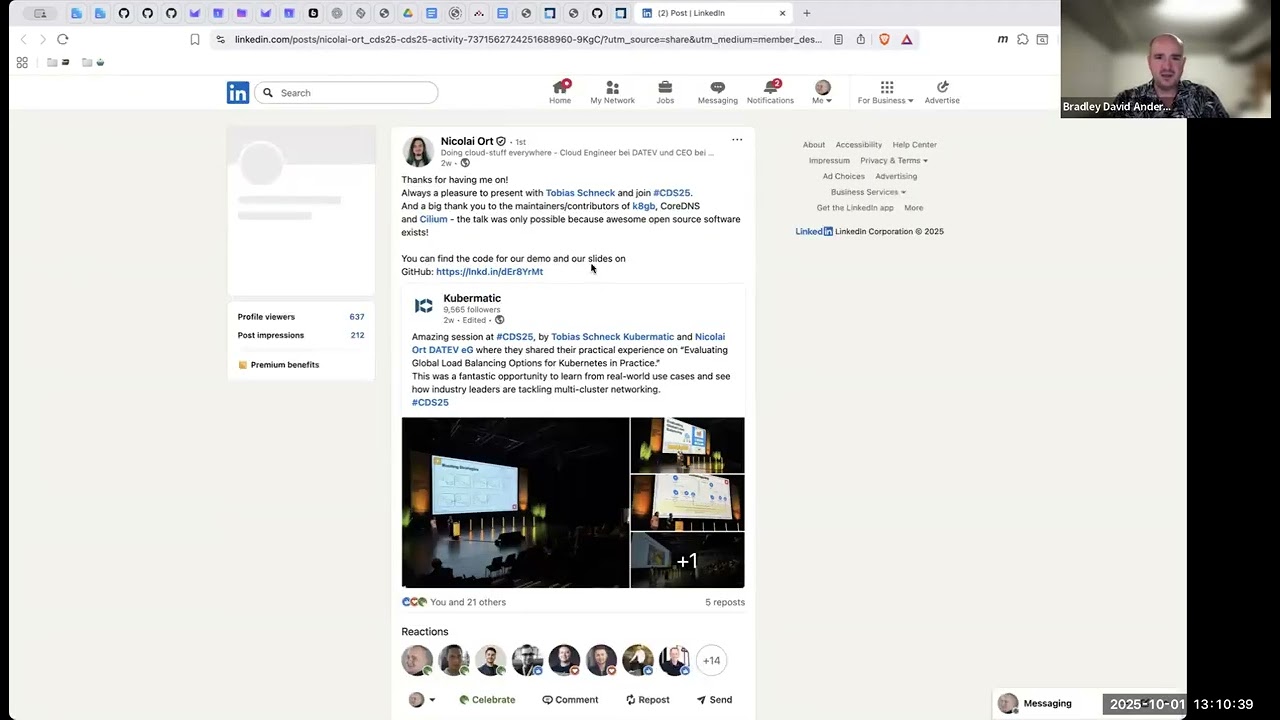Open the k8gb link
Screen dimensions: 1280x720
pos(643,206)
